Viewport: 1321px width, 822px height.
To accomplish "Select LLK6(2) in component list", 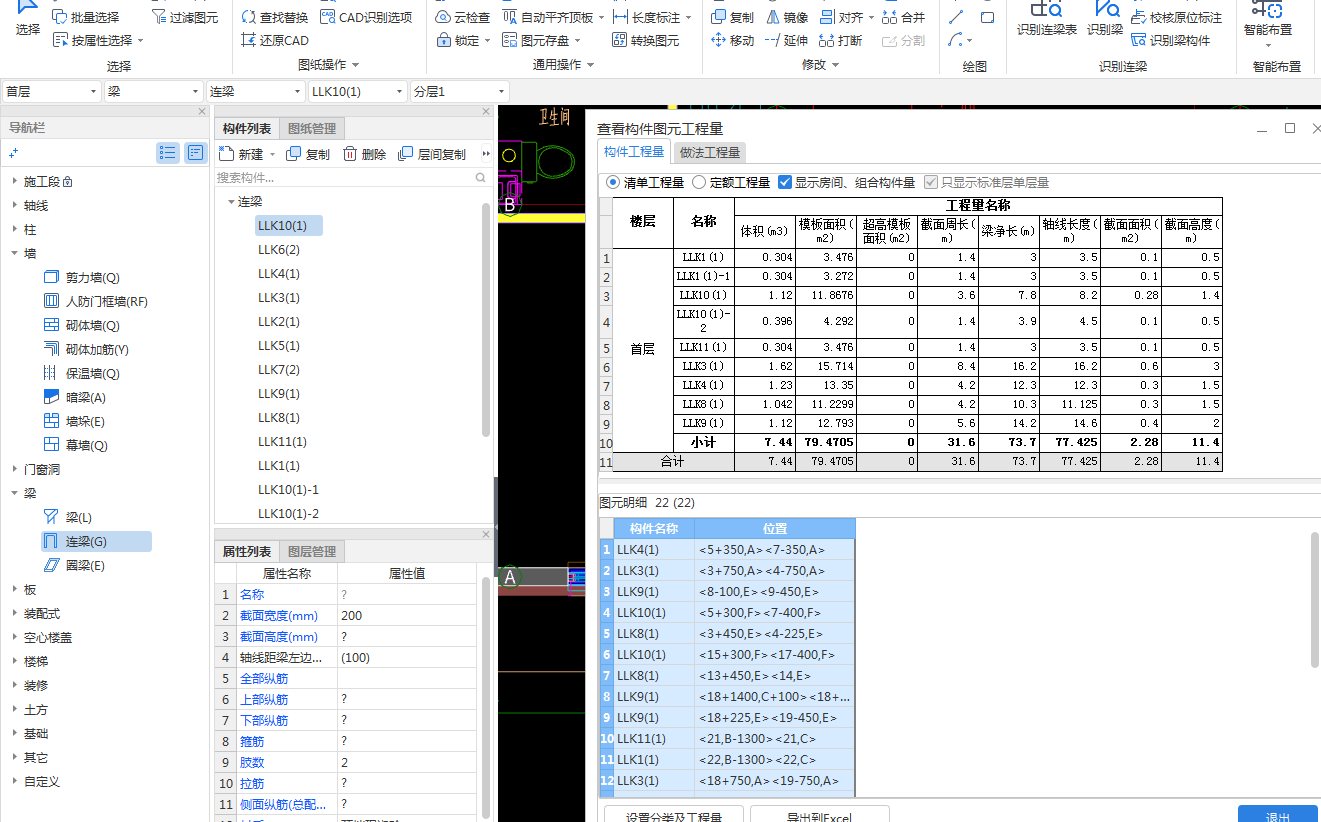I will point(279,249).
